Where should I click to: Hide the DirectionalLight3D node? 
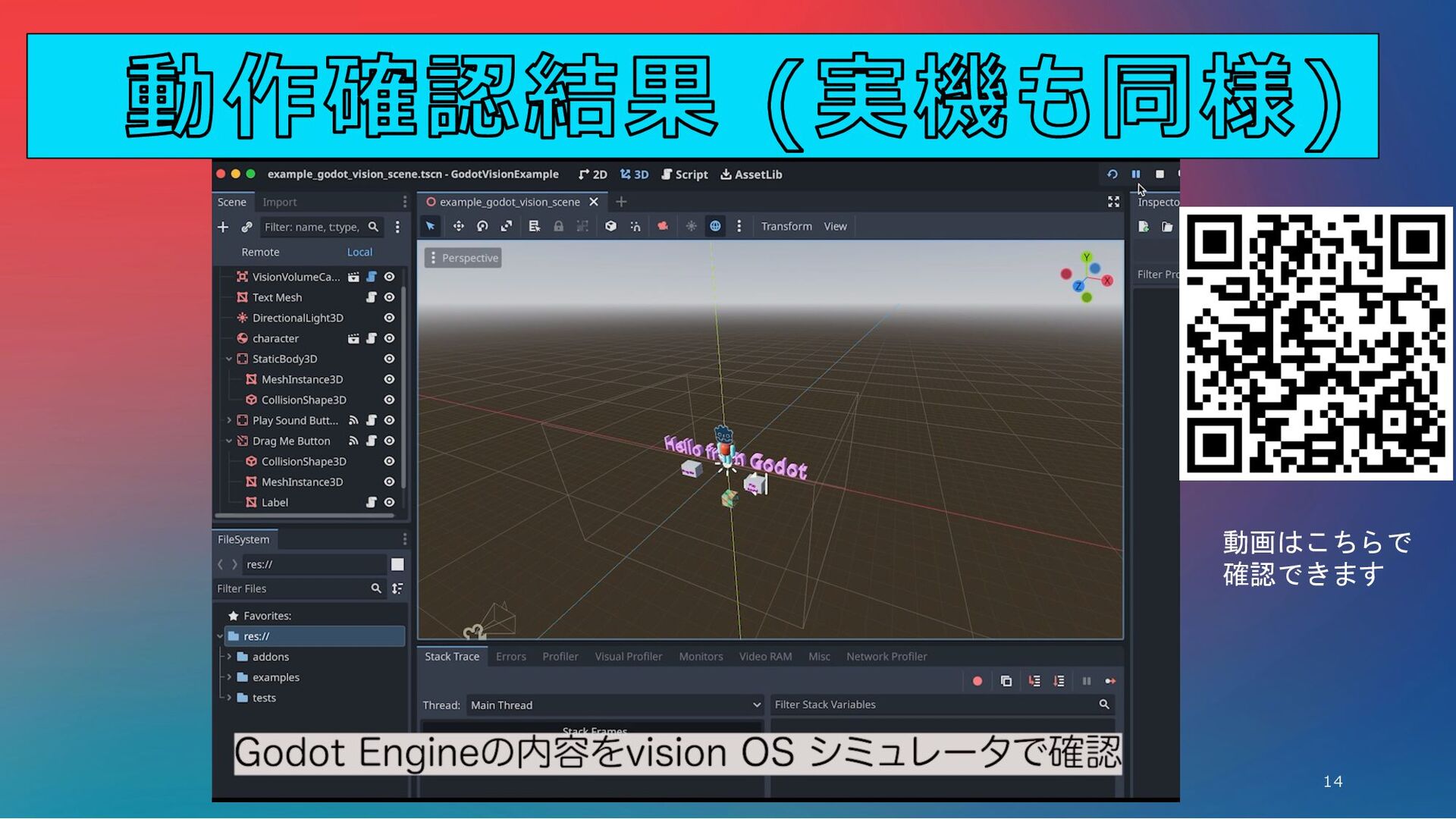tap(389, 318)
